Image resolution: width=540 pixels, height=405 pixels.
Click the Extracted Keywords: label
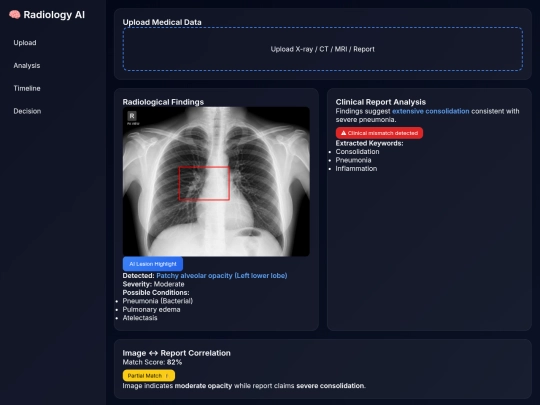coord(370,143)
